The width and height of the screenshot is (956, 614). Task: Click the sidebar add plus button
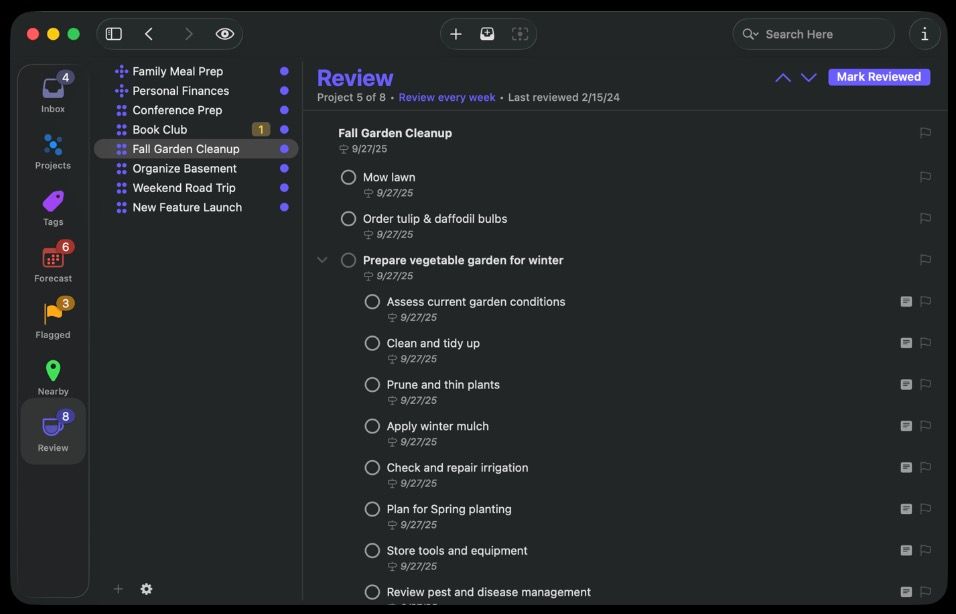(118, 589)
